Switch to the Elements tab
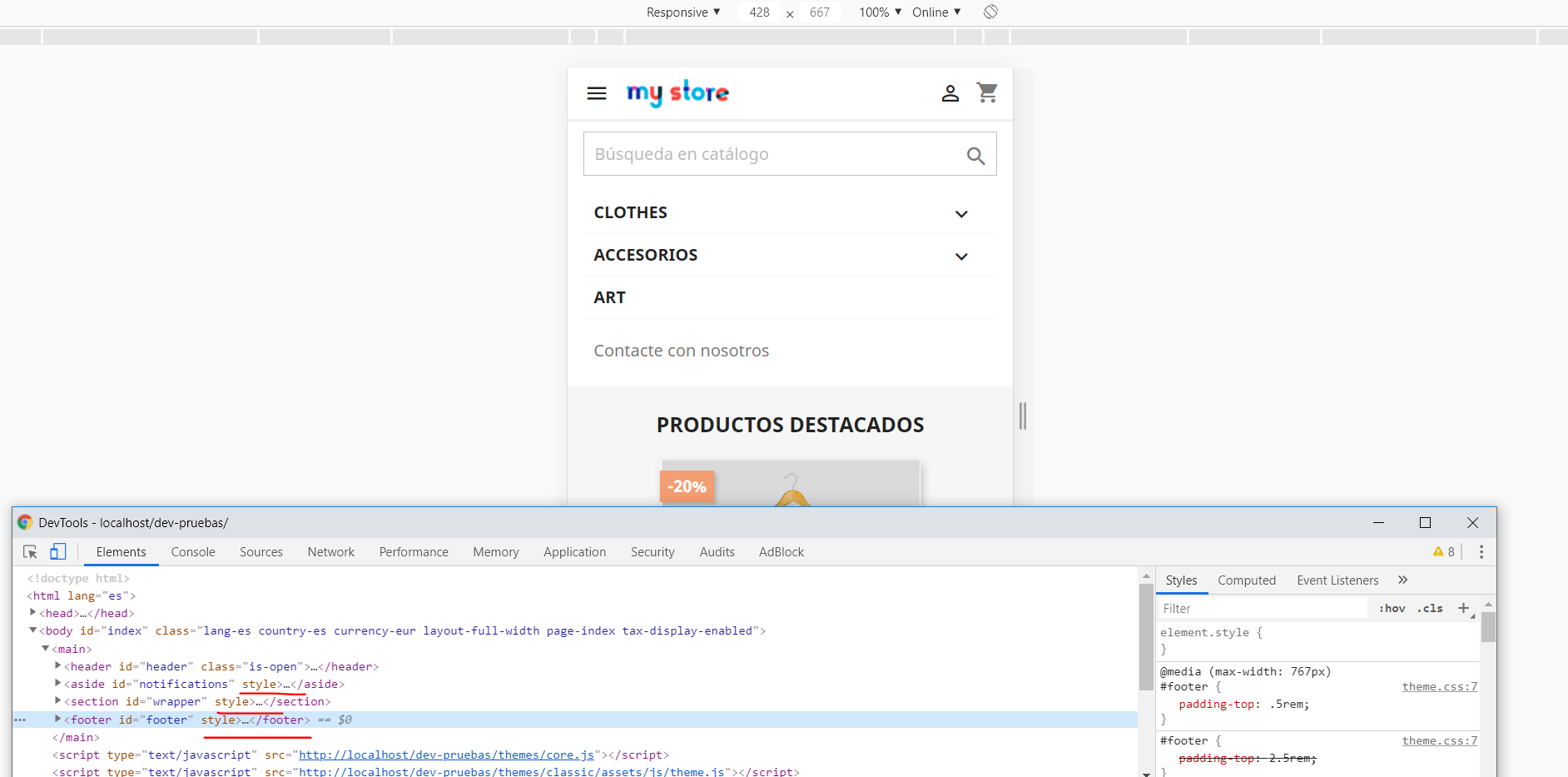The width and height of the screenshot is (1568, 777). pos(121,551)
